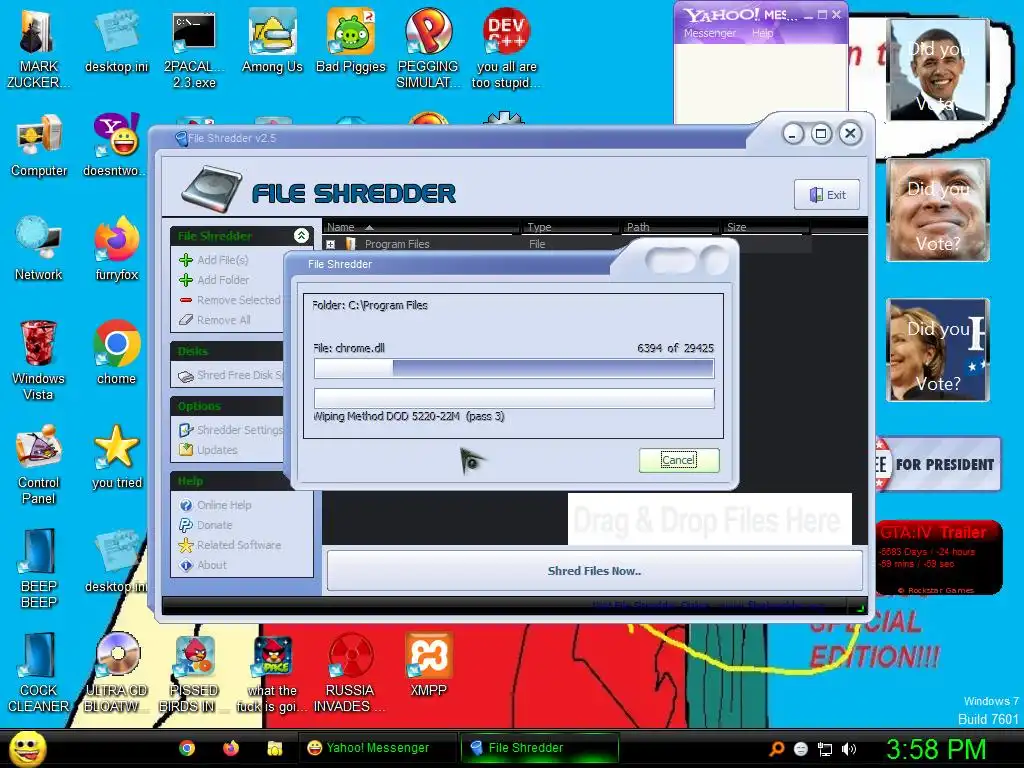Image resolution: width=1024 pixels, height=768 pixels.
Task: Select the 'you tried' star icon
Action: pos(116,457)
